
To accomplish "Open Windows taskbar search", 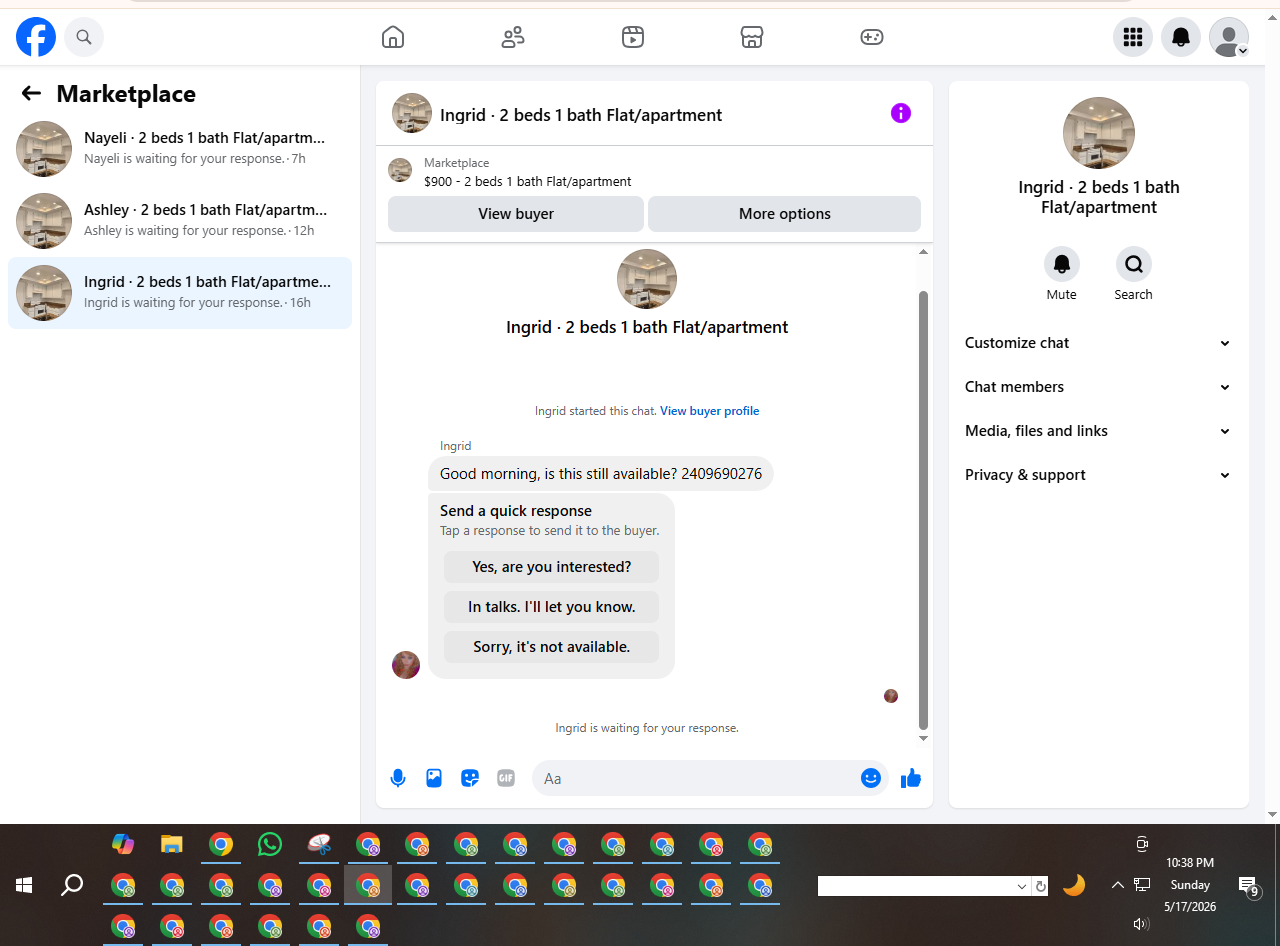I will pos(72,885).
